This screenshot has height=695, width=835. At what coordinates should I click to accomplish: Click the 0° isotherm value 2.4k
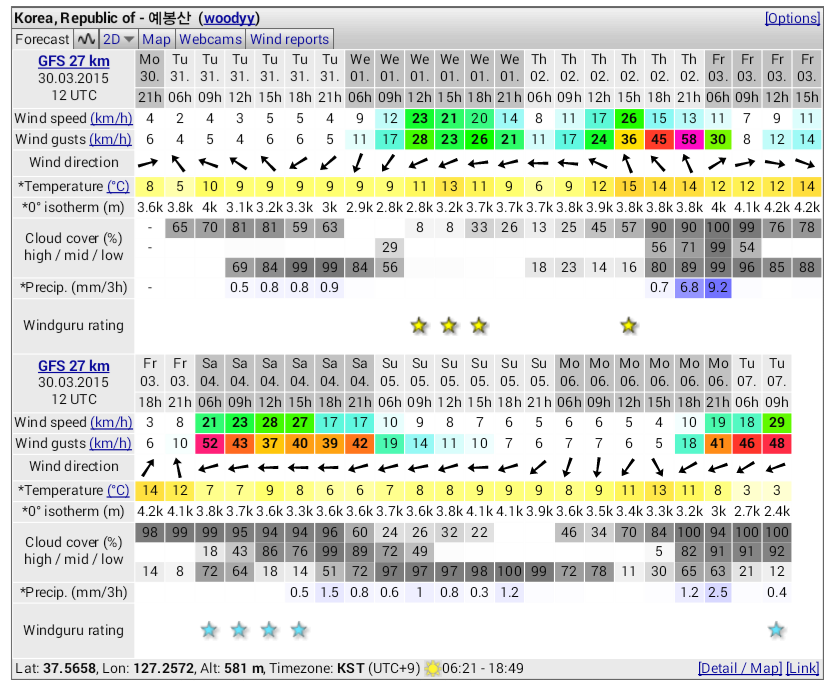tap(776, 512)
